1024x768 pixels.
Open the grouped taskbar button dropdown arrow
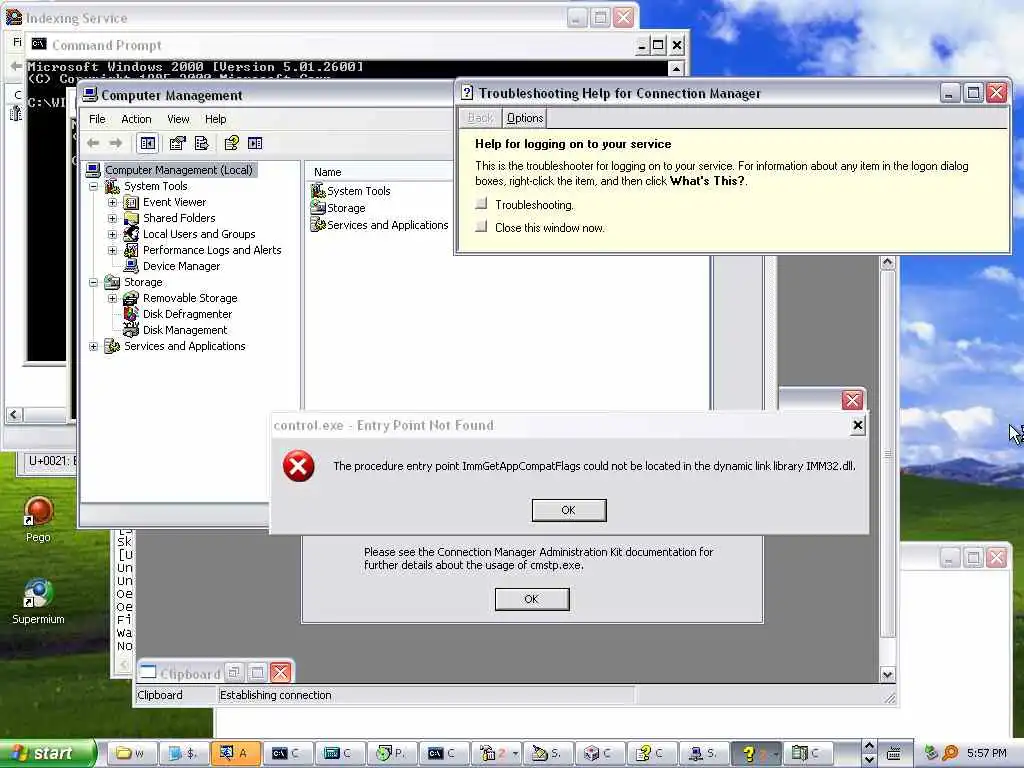(x=516, y=754)
